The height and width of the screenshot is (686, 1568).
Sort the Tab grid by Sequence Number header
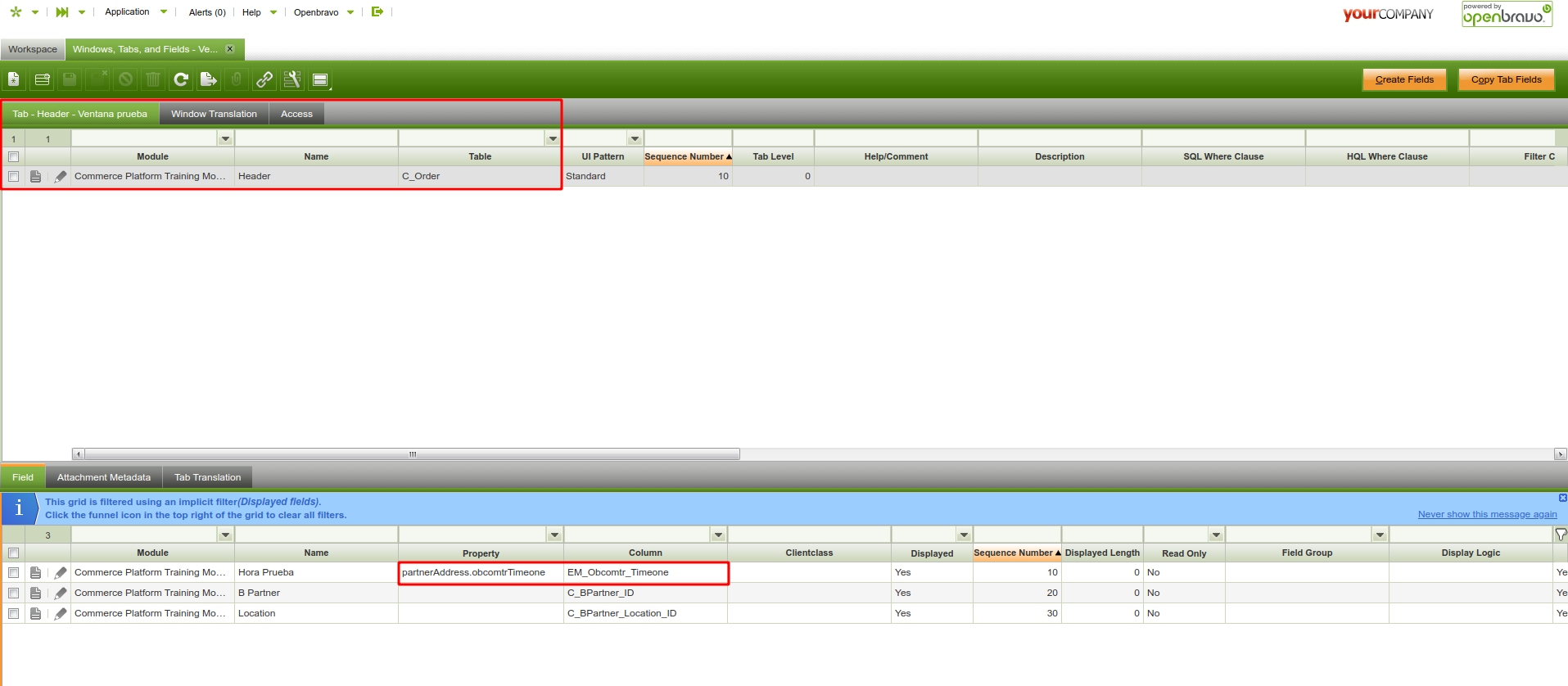pyautogui.click(x=688, y=156)
